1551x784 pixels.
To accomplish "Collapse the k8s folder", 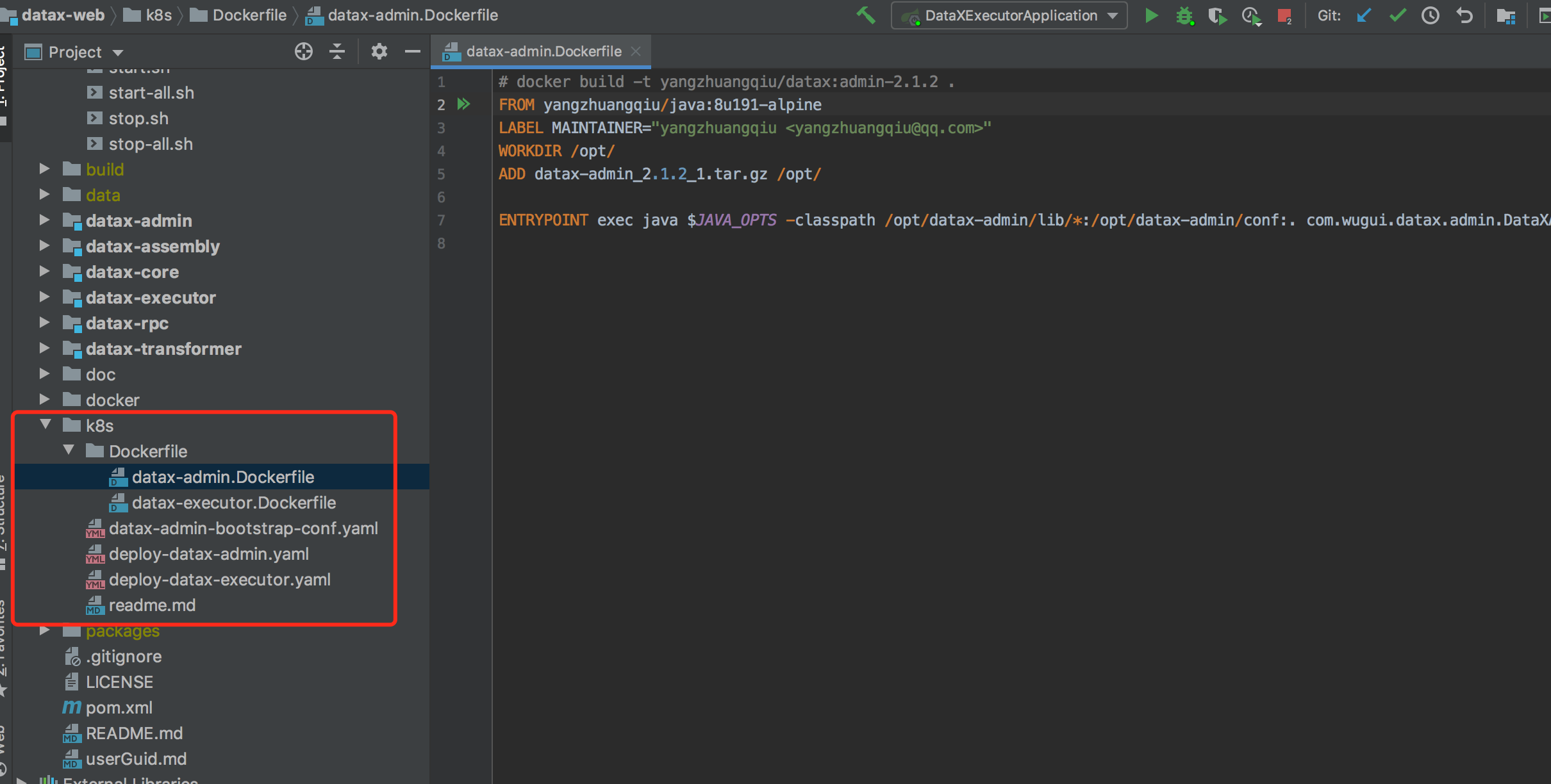I will pos(44,424).
